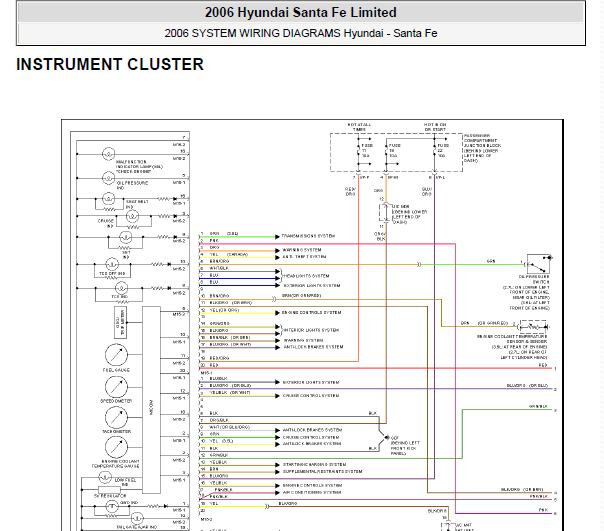Click the engine coolant temperature sensor symbol

click(x=533, y=327)
